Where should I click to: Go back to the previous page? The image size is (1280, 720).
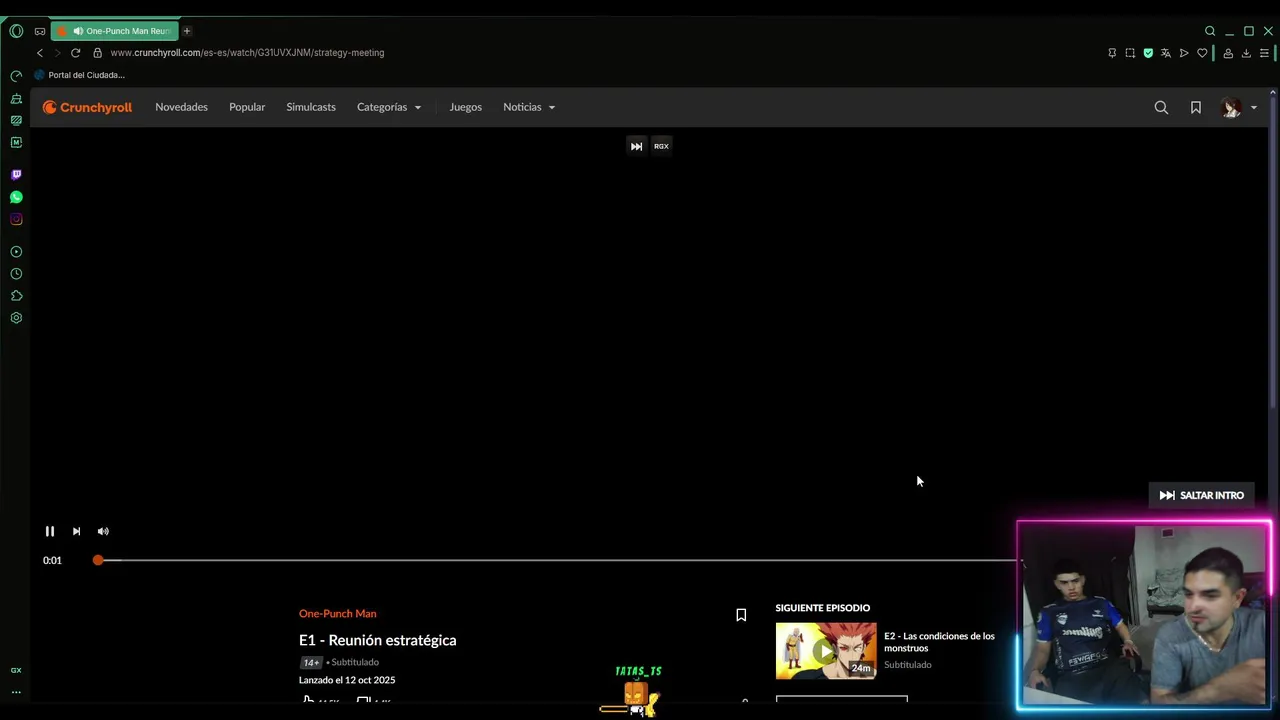[x=40, y=53]
